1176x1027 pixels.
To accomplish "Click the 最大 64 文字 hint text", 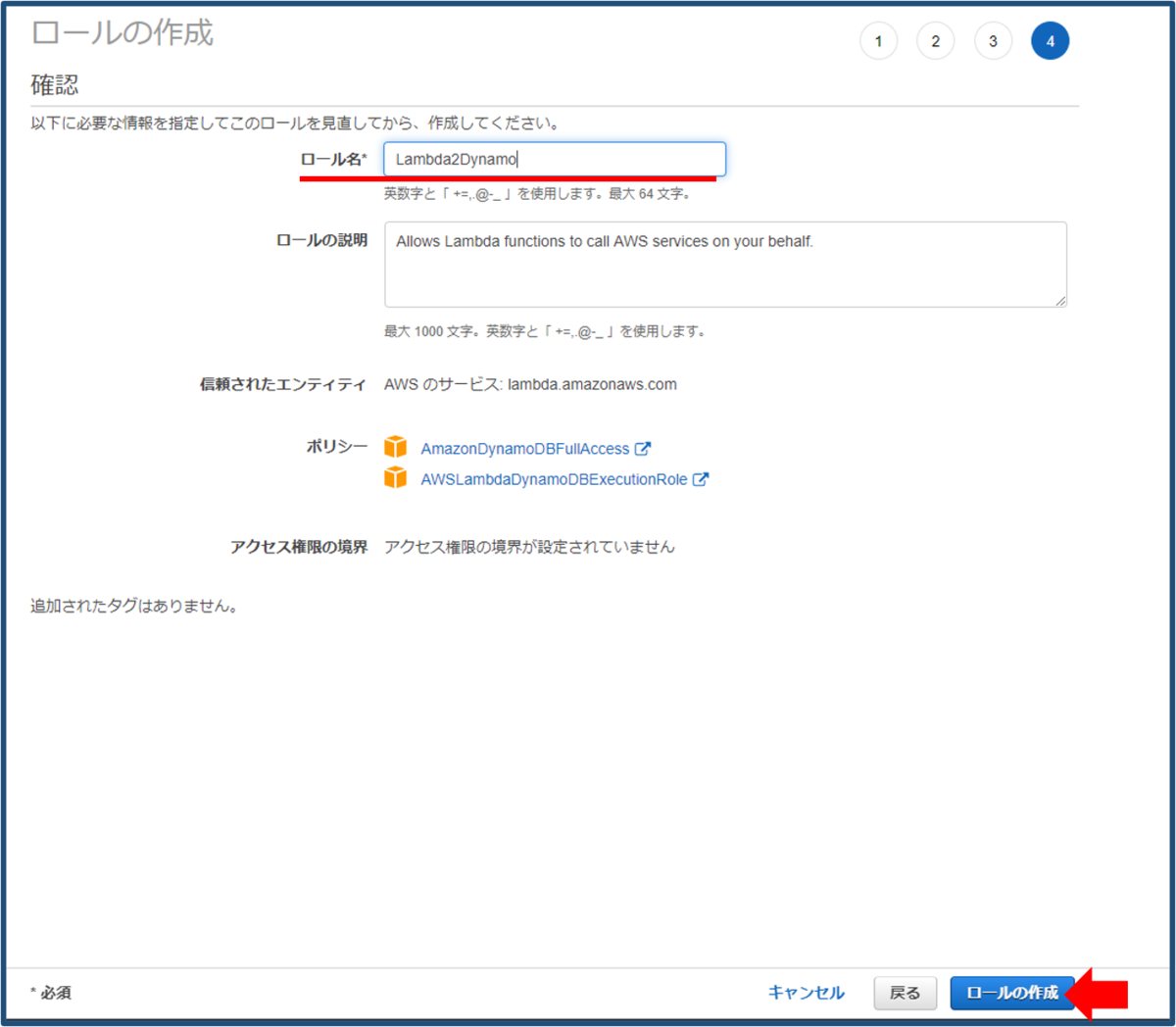I will 650,194.
